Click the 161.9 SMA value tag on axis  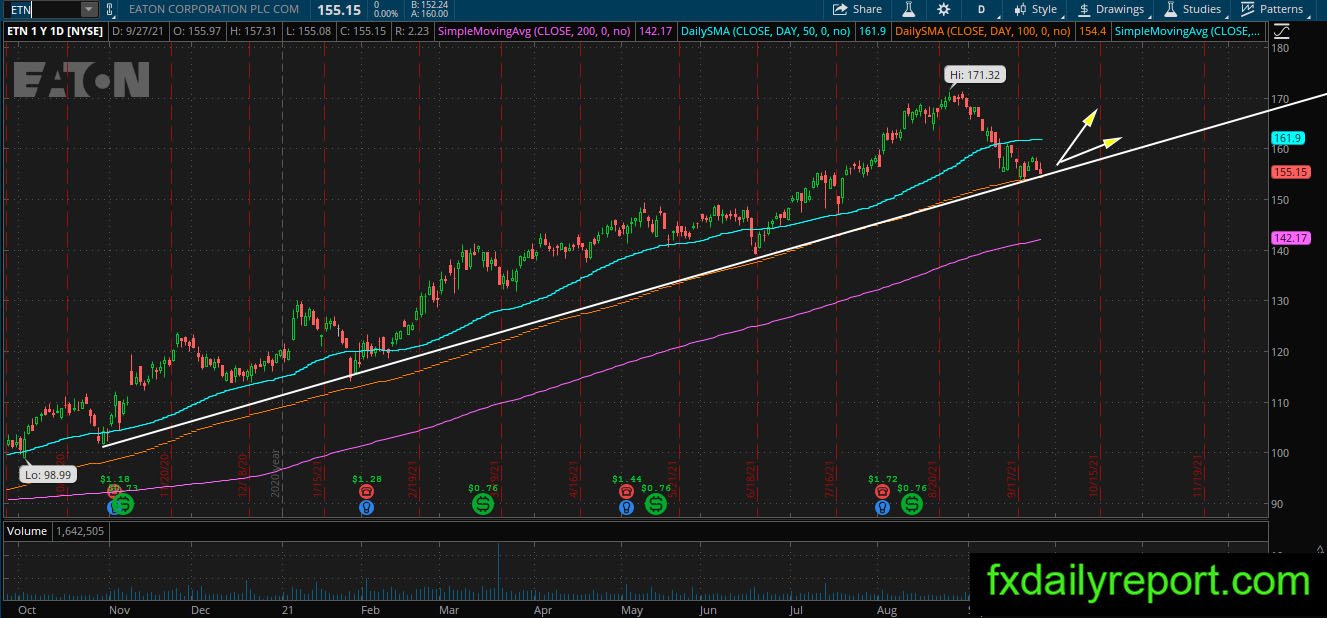pyautogui.click(x=1286, y=137)
